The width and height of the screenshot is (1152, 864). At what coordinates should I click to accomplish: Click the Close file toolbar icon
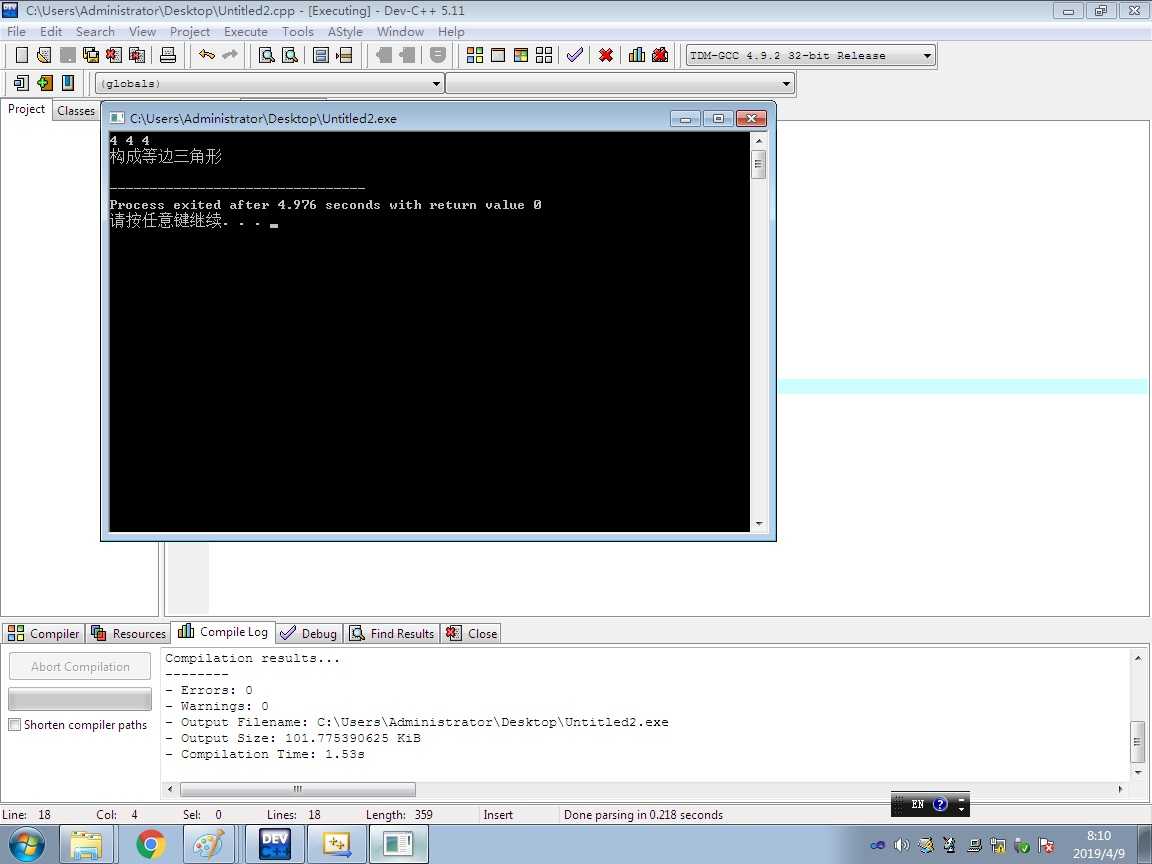tap(113, 55)
